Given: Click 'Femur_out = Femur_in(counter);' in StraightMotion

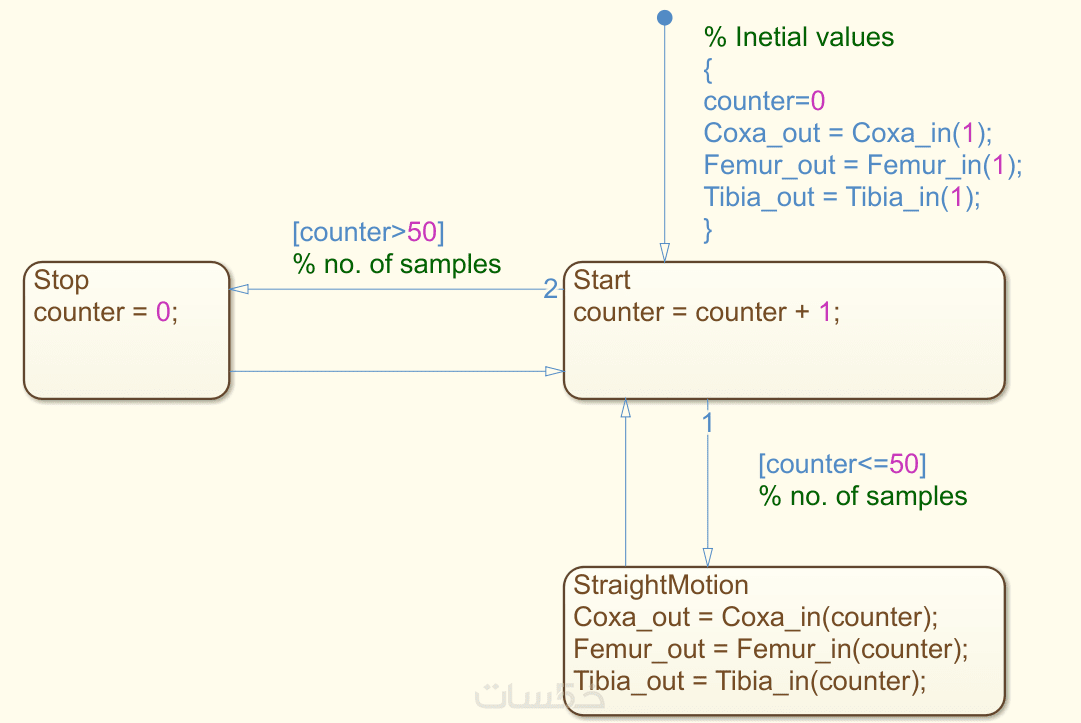Looking at the screenshot, I should [771, 649].
